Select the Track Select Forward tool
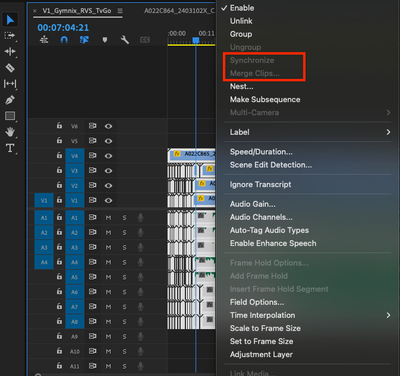400x376 pixels. (x=10, y=35)
